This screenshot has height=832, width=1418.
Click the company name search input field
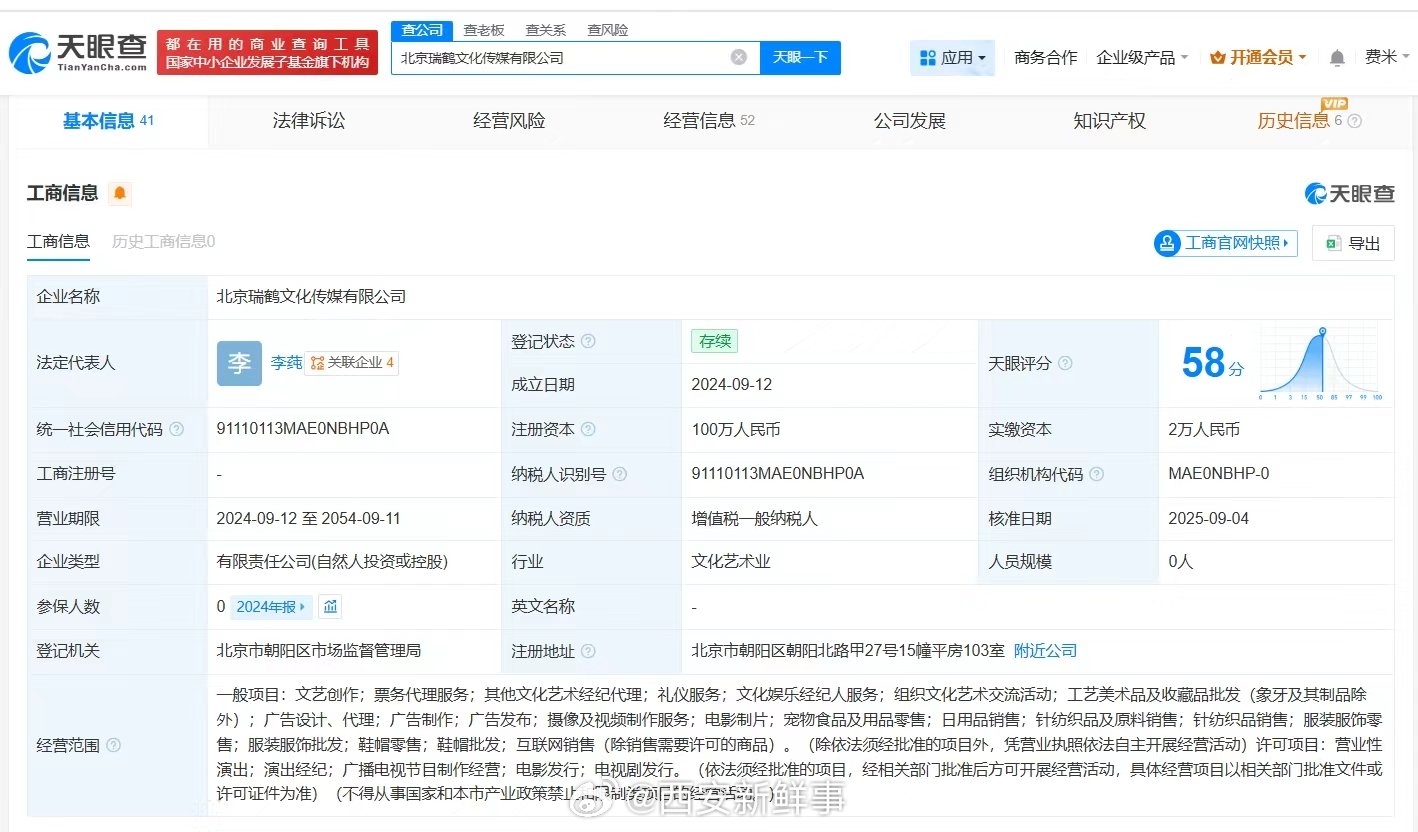560,58
